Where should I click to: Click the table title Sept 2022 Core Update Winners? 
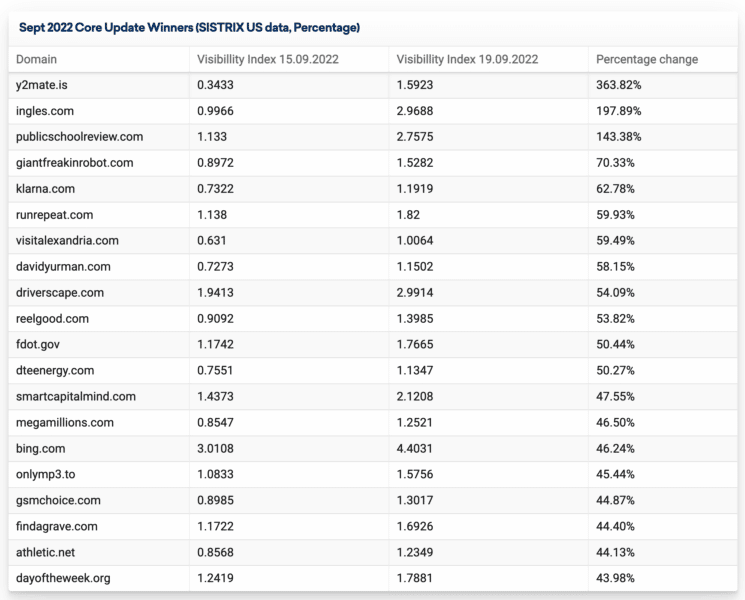(x=189, y=27)
